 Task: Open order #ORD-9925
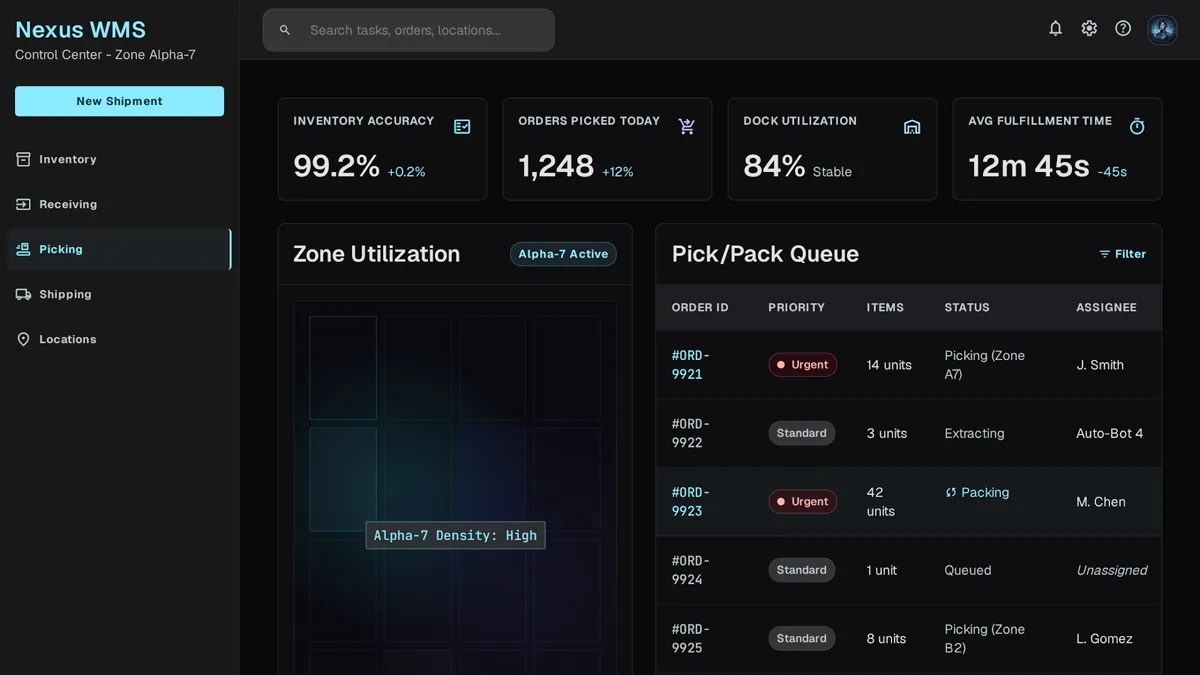691,638
